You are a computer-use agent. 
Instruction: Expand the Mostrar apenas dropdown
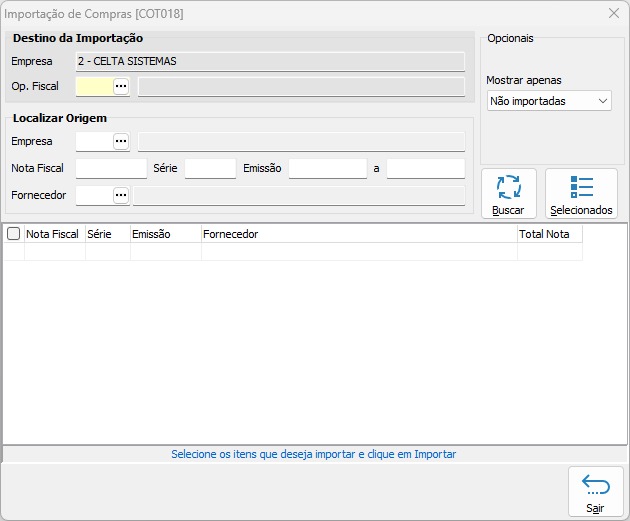tap(549, 101)
